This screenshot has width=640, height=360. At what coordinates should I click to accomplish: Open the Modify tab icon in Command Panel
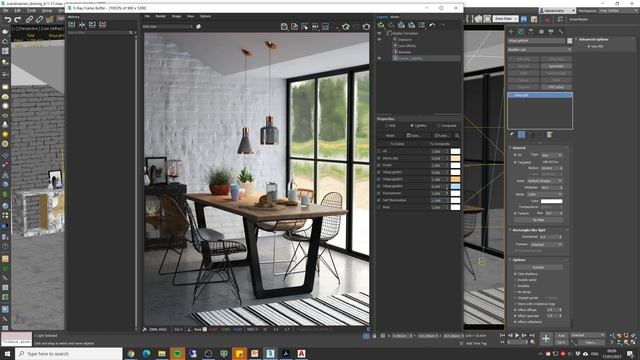(x=521, y=31)
